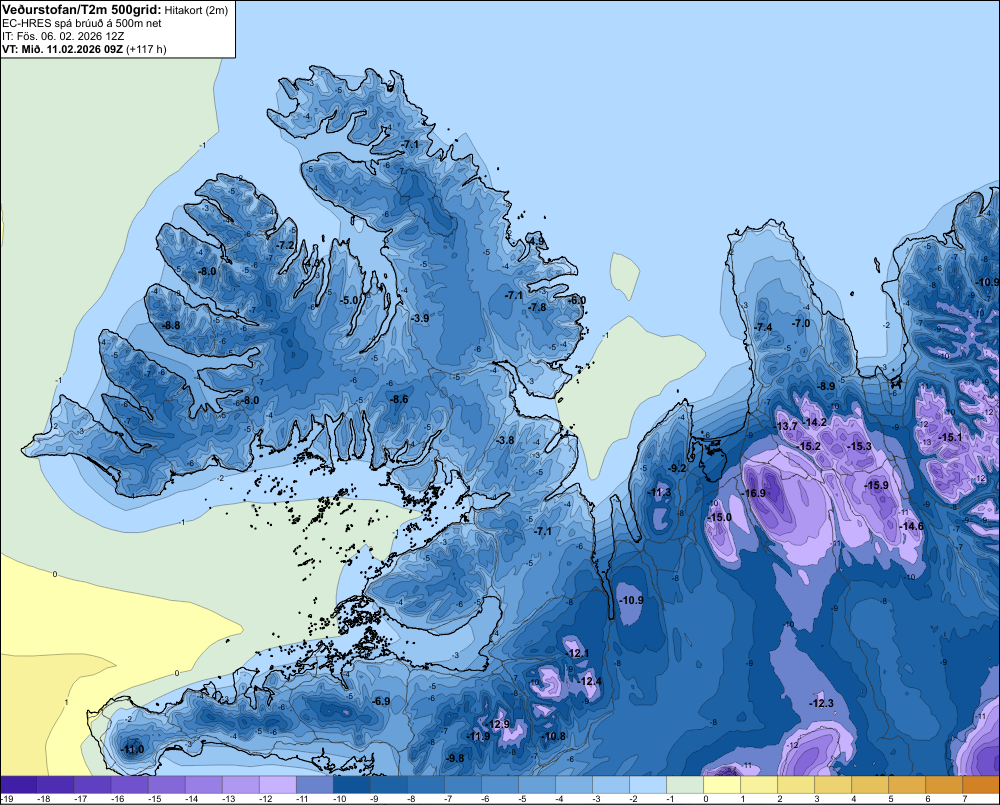Click the -14.2 temperature label

(815, 422)
